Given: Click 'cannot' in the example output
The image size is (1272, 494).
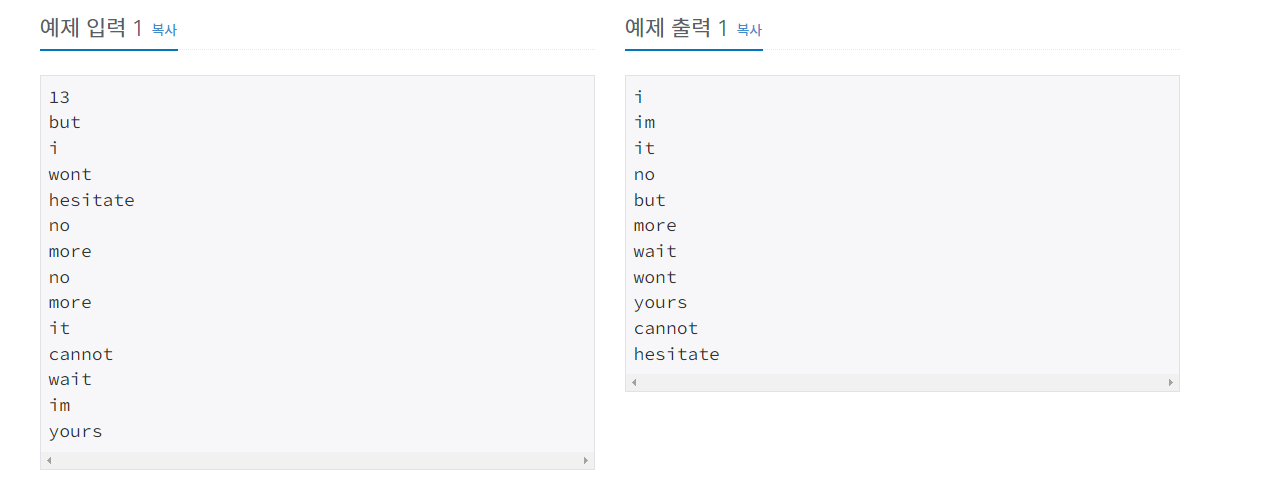Looking at the screenshot, I should (x=666, y=328).
